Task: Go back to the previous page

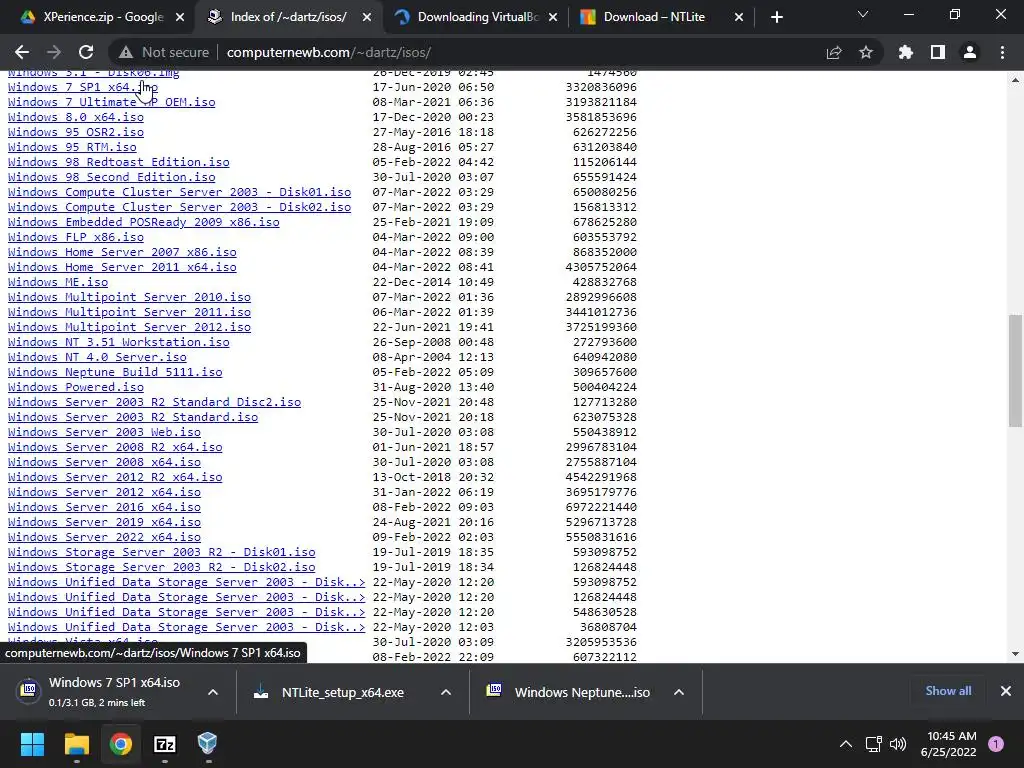Action: 22,52
